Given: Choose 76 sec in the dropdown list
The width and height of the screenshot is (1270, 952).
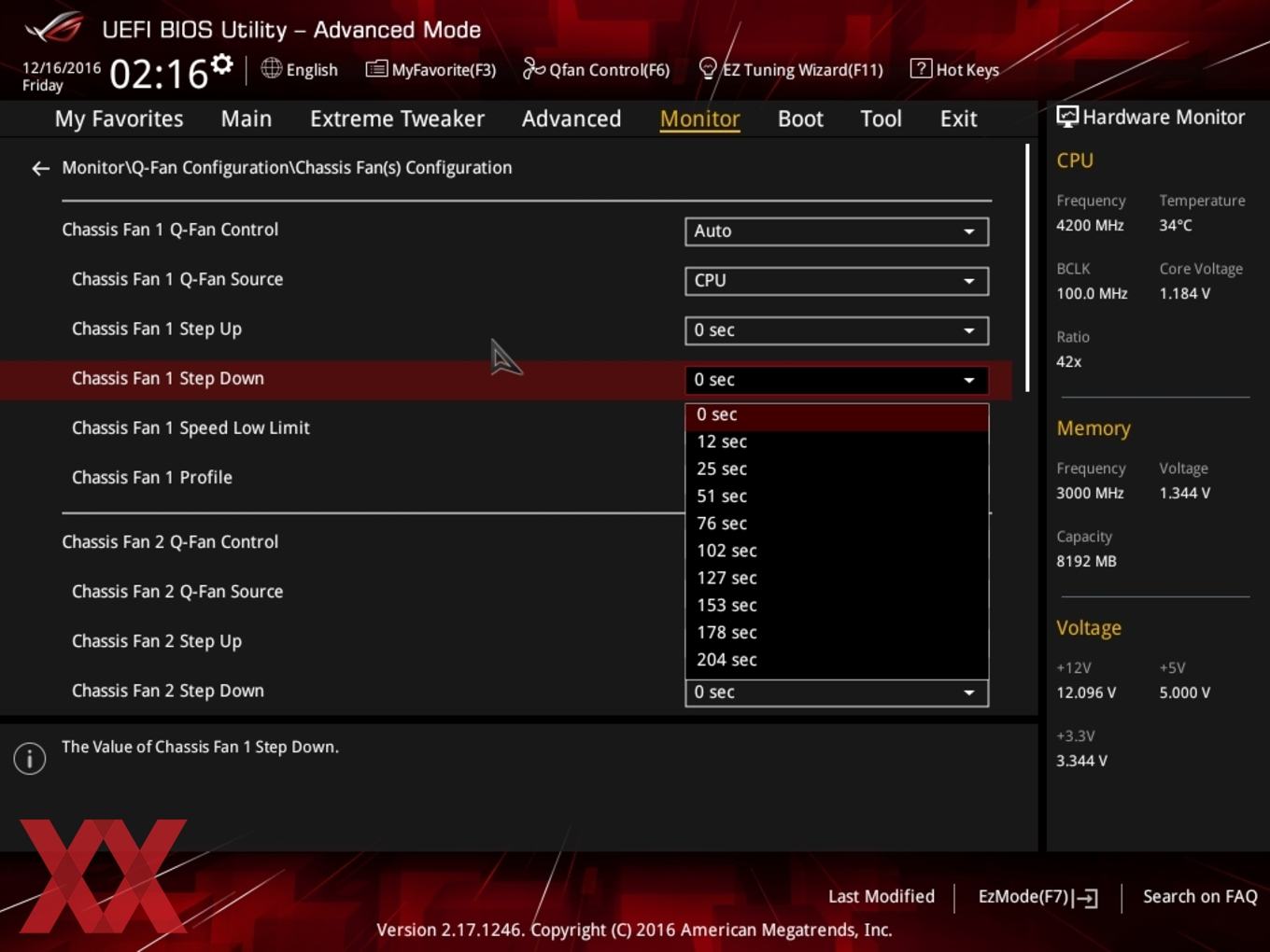Looking at the screenshot, I should (837, 524).
